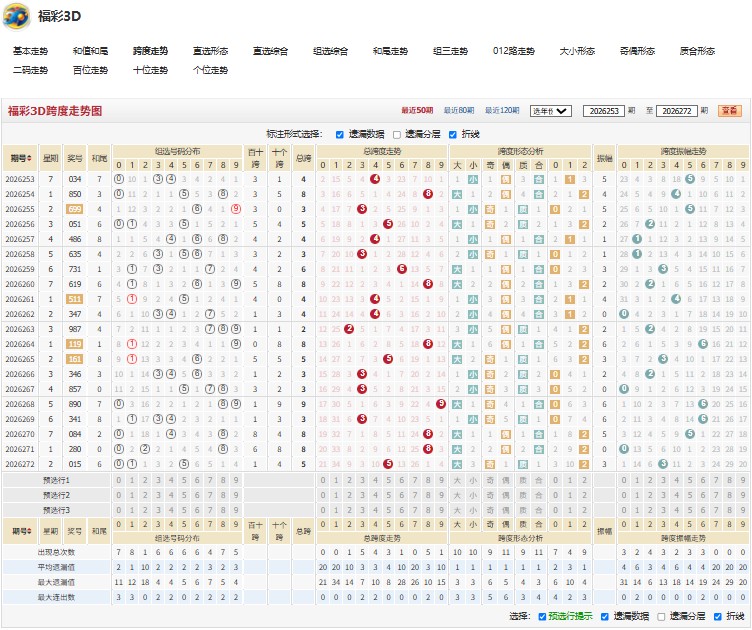This screenshot has width=752, height=630.
Task: Click the 预选行3 row label
Action: click(56, 510)
